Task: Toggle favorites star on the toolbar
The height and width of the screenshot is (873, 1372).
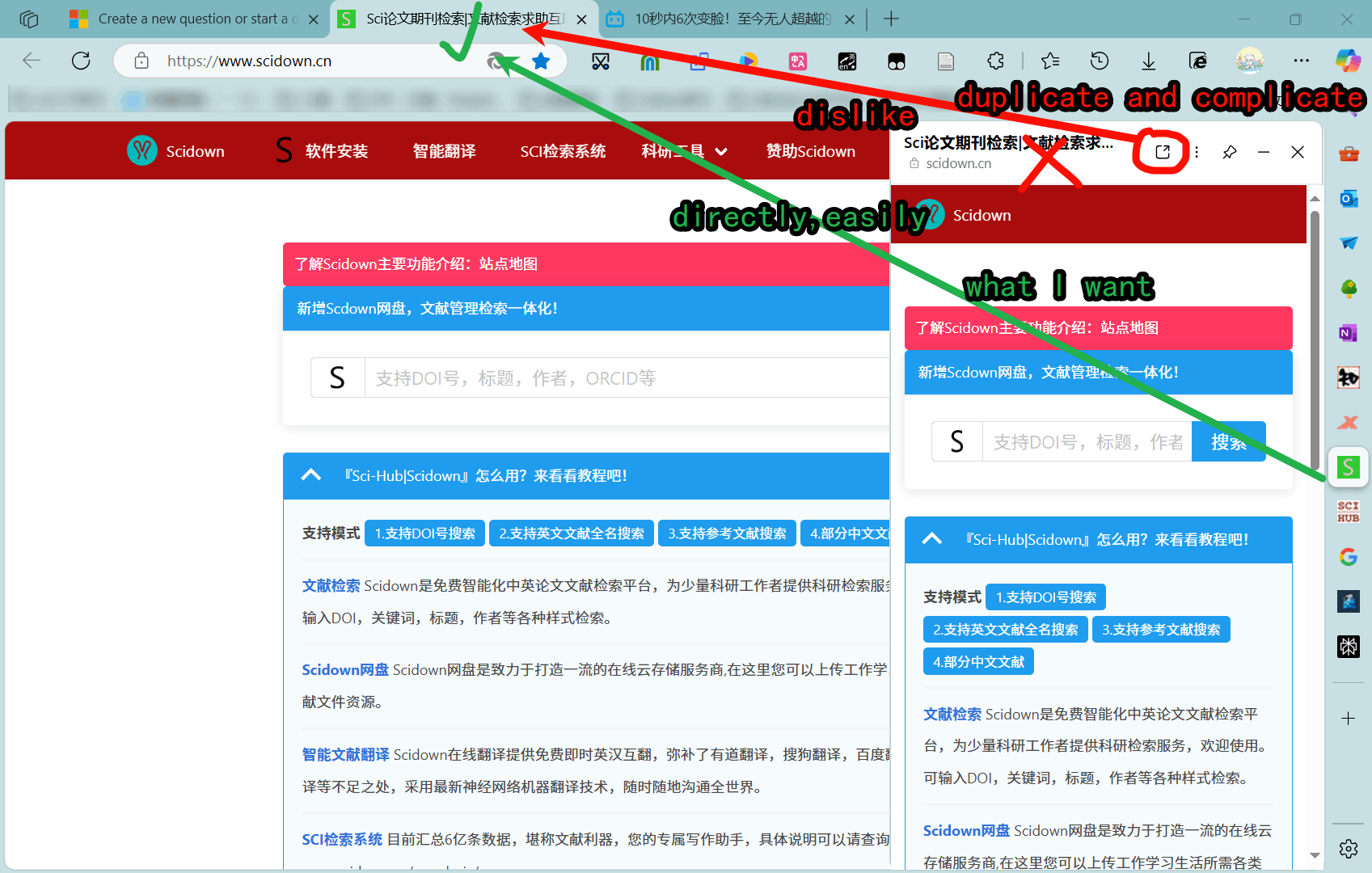Action: (1050, 61)
